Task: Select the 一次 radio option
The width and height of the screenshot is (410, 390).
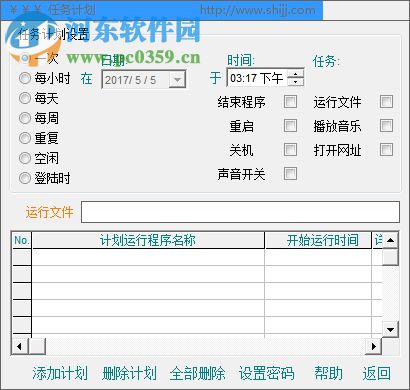Action: point(25,58)
